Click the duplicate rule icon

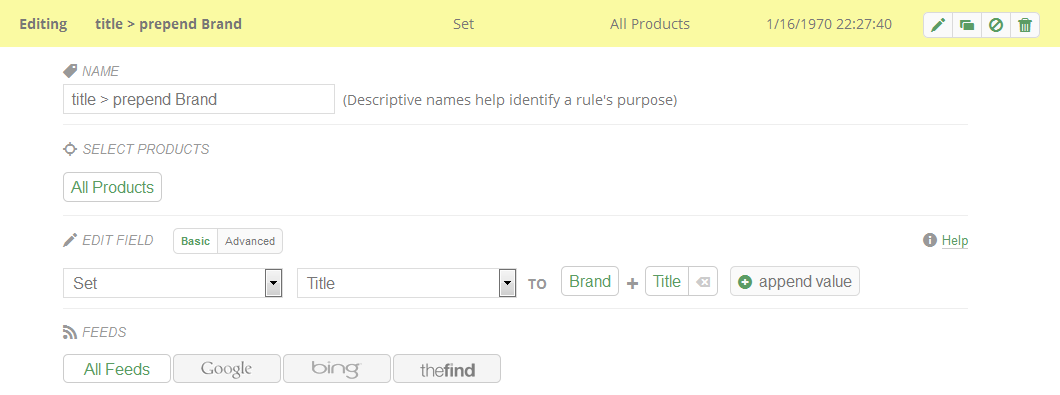[x=967, y=26]
